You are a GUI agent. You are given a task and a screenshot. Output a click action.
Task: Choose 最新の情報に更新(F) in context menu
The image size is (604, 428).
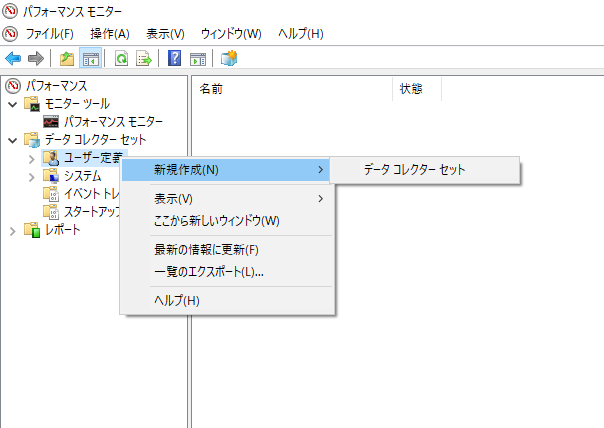pos(227,250)
